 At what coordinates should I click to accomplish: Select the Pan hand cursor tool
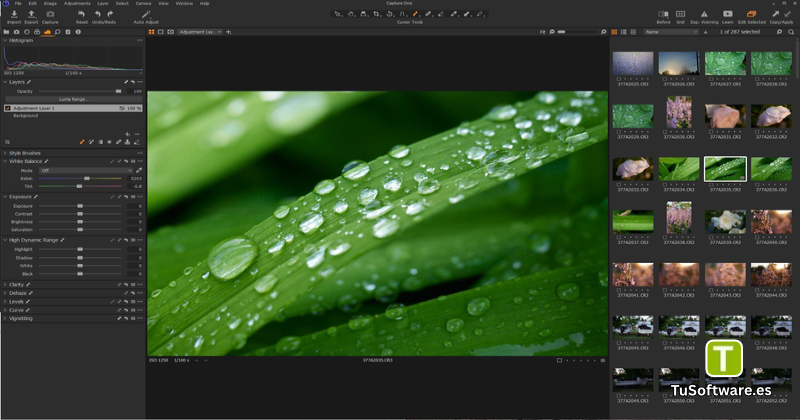pyautogui.click(x=351, y=14)
